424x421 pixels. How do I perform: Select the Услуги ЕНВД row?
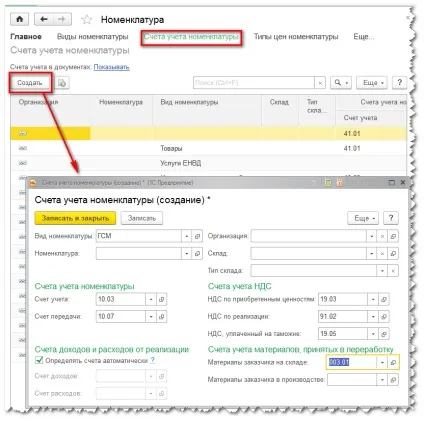pos(208,163)
